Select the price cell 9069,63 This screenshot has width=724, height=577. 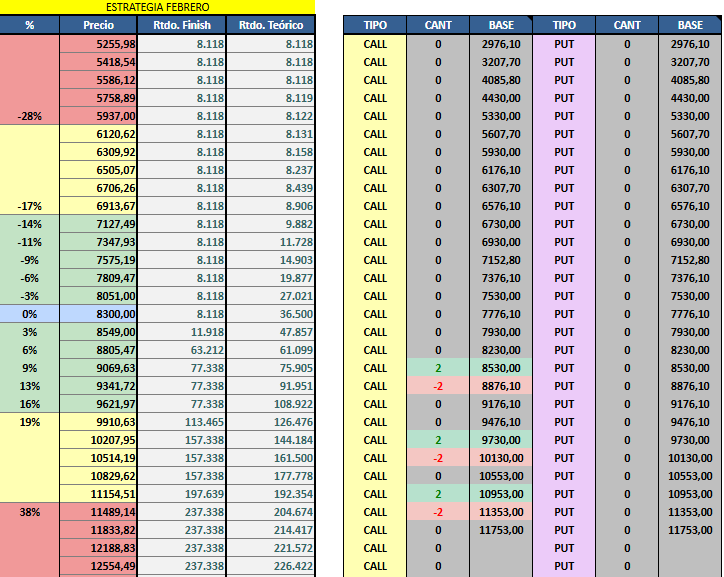point(98,368)
